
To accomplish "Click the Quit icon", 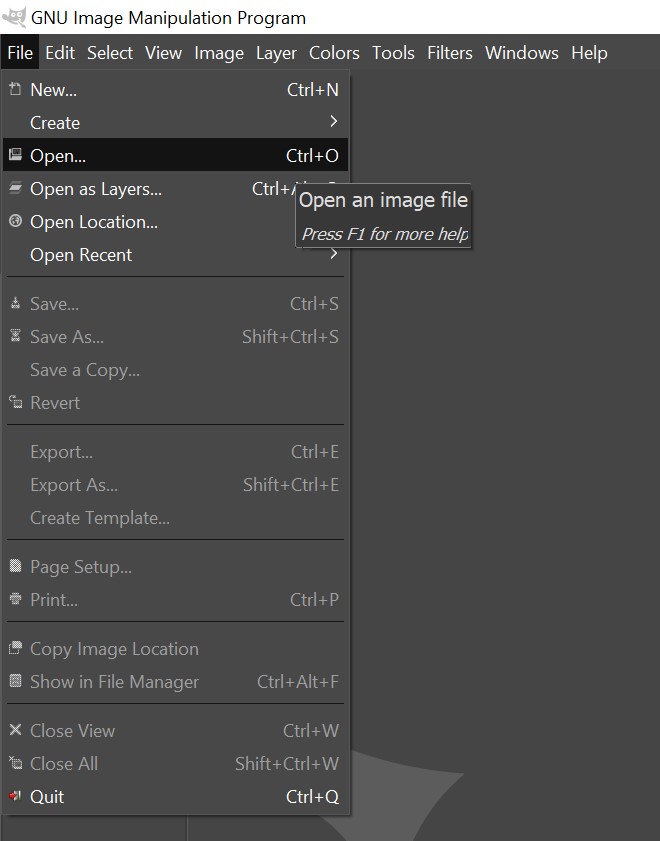I will tap(16, 796).
